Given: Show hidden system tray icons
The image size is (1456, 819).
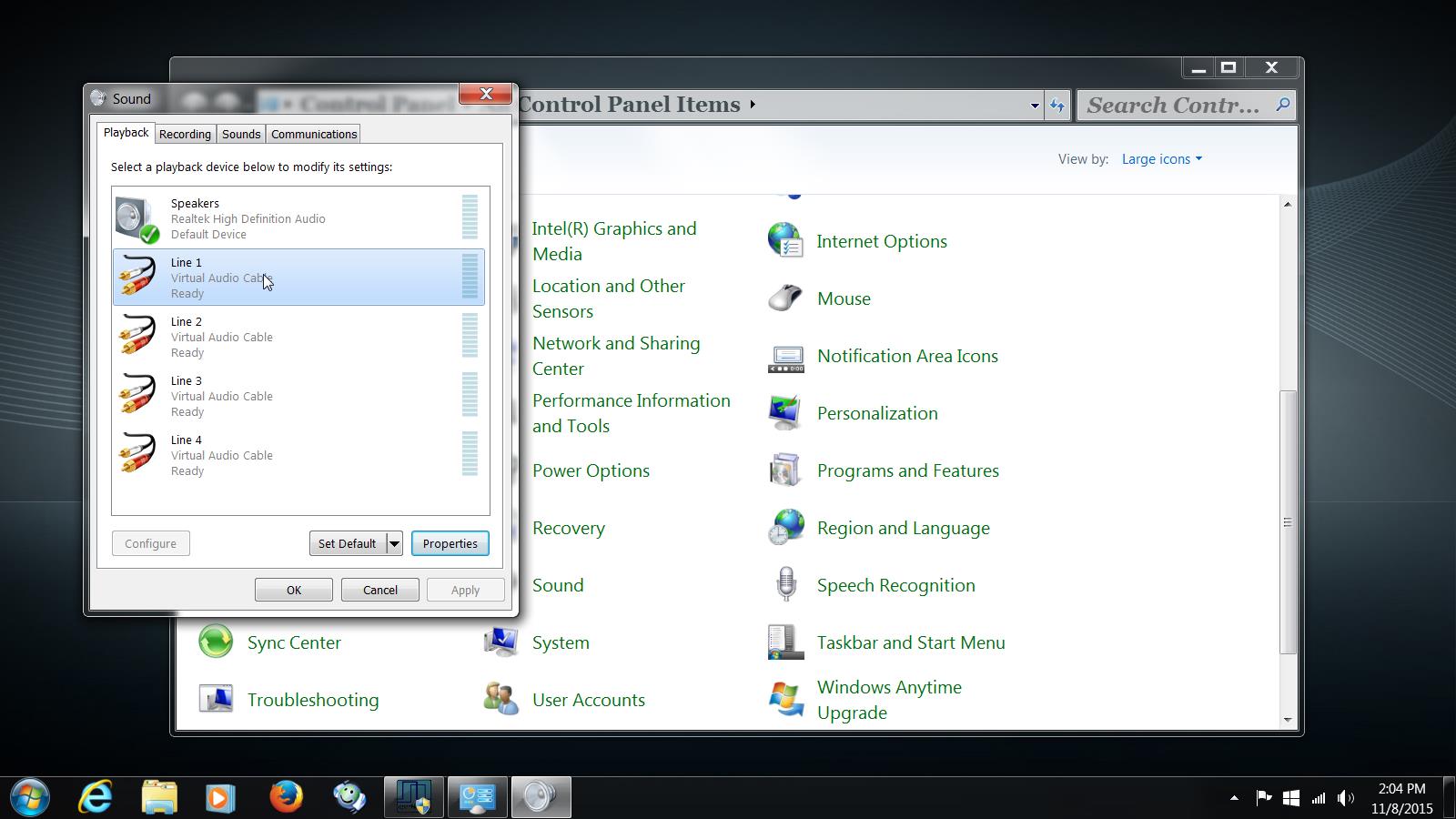Looking at the screenshot, I should tap(1234, 798).
